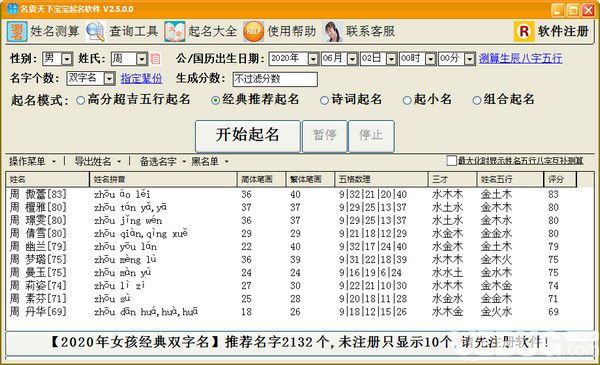Click pinyin cell zhōu yōu lán
This screenshot has height=365, width=600.
tap(126, 246)
